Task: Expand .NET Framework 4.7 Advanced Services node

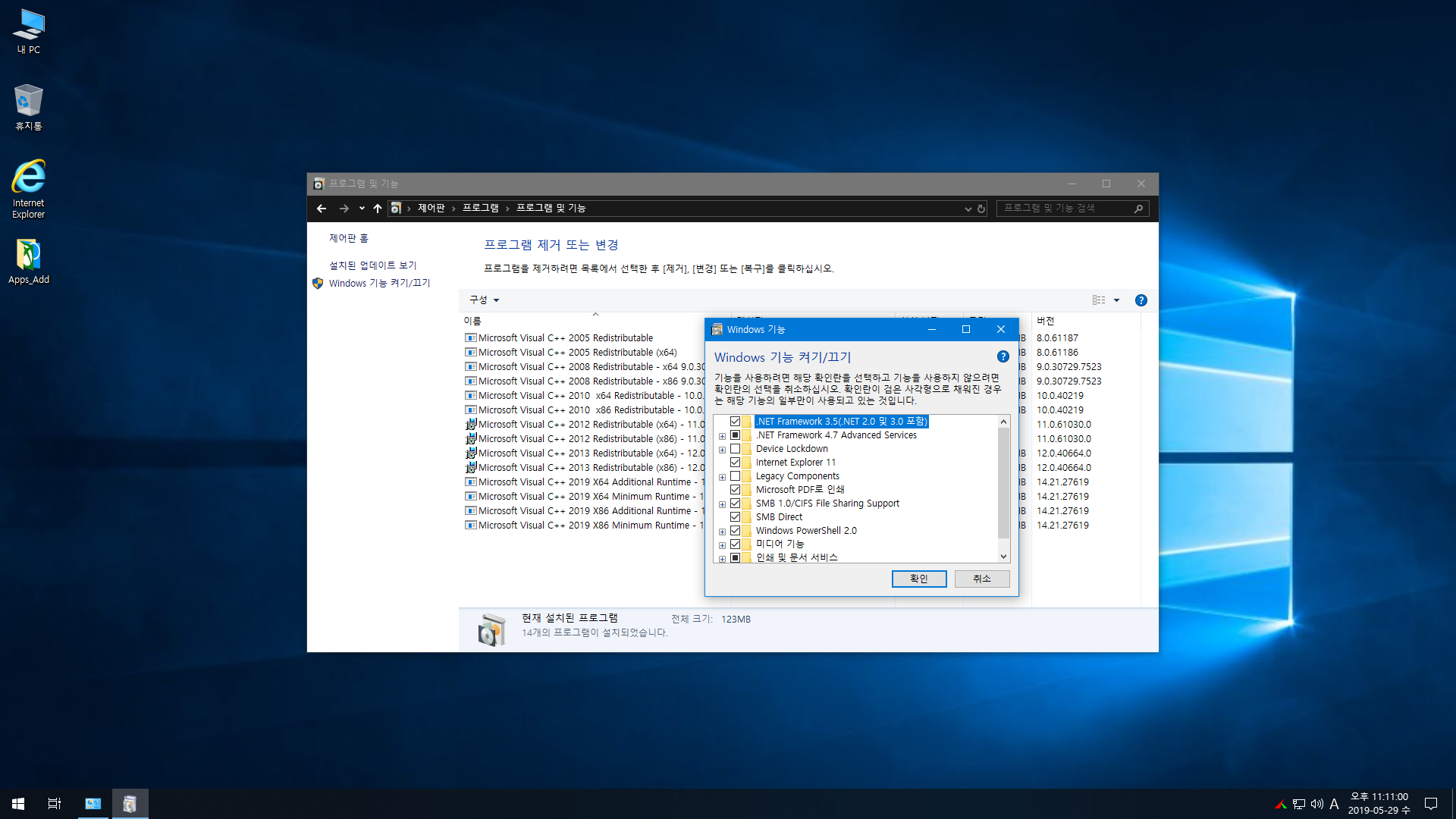Action: 722,436
